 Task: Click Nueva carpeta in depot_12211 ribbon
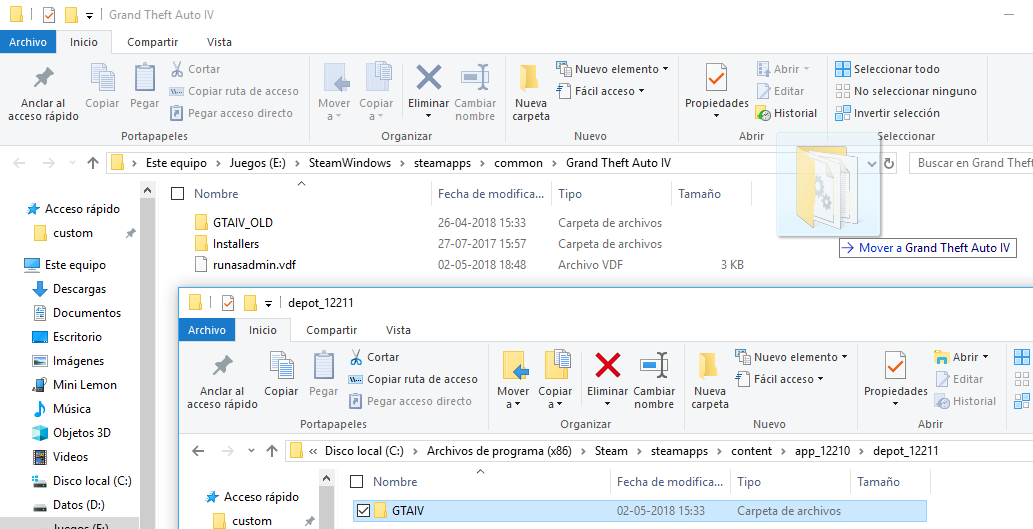tap(710, 380)
